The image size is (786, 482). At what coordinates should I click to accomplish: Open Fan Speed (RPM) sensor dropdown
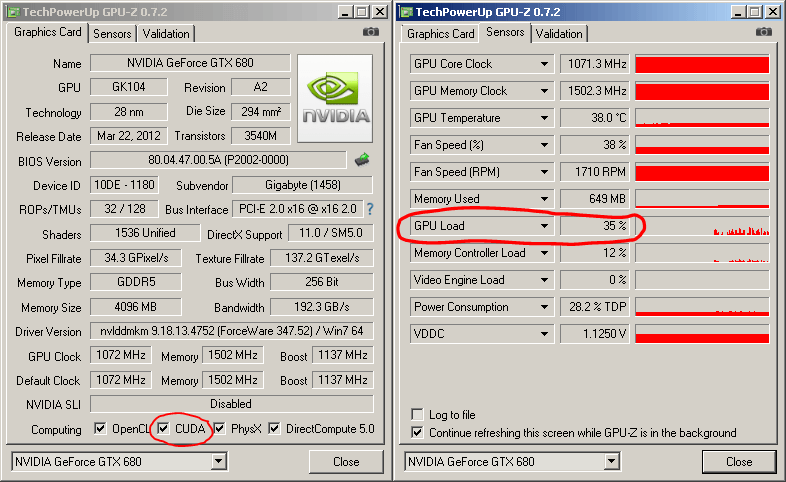pyautogui.click(x=544, y=172)
